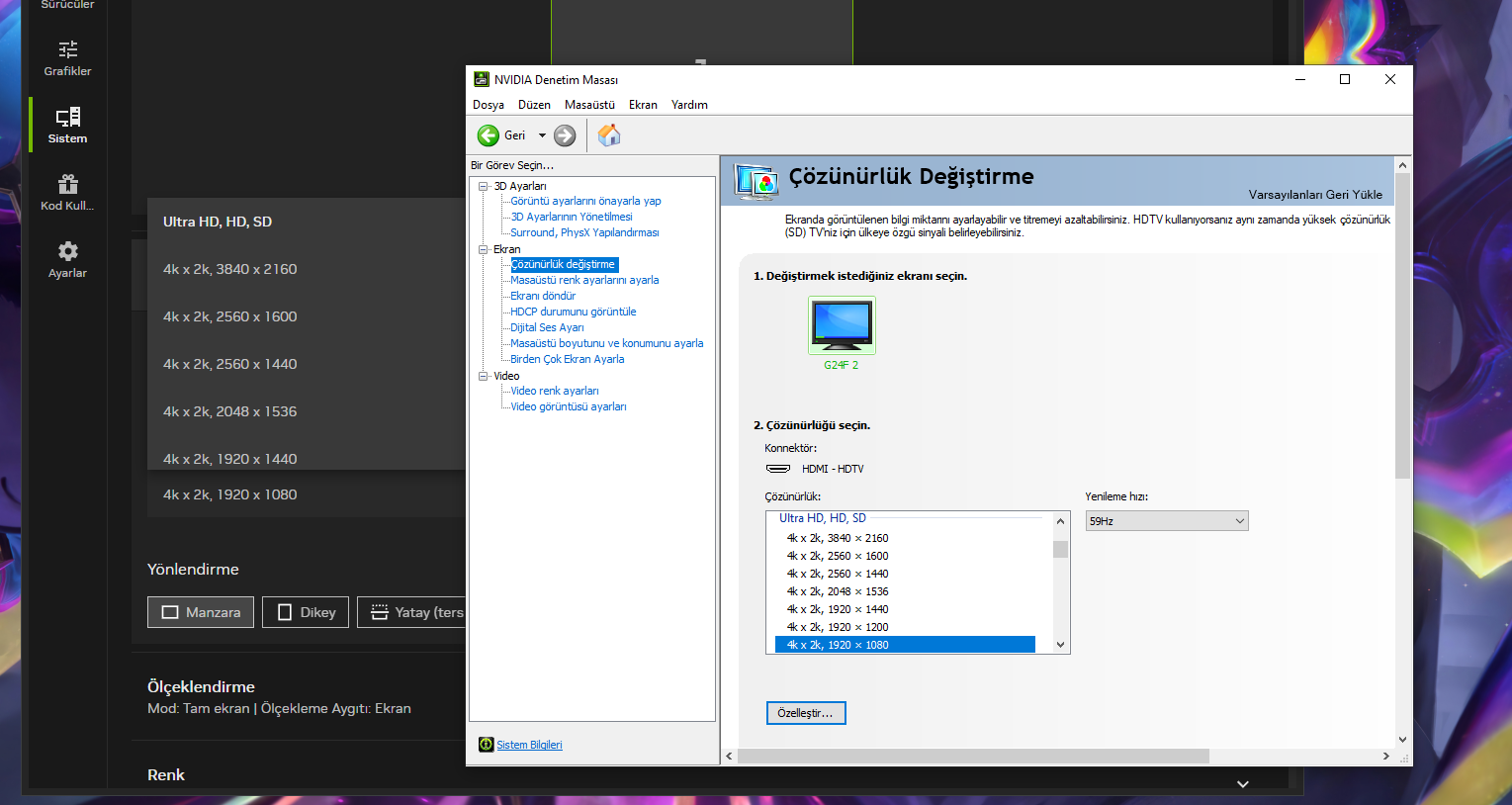Open Görüntü ayarlarını önayarla yap
This screenshot has height=805, width=1512.
(x=585, y=201)
